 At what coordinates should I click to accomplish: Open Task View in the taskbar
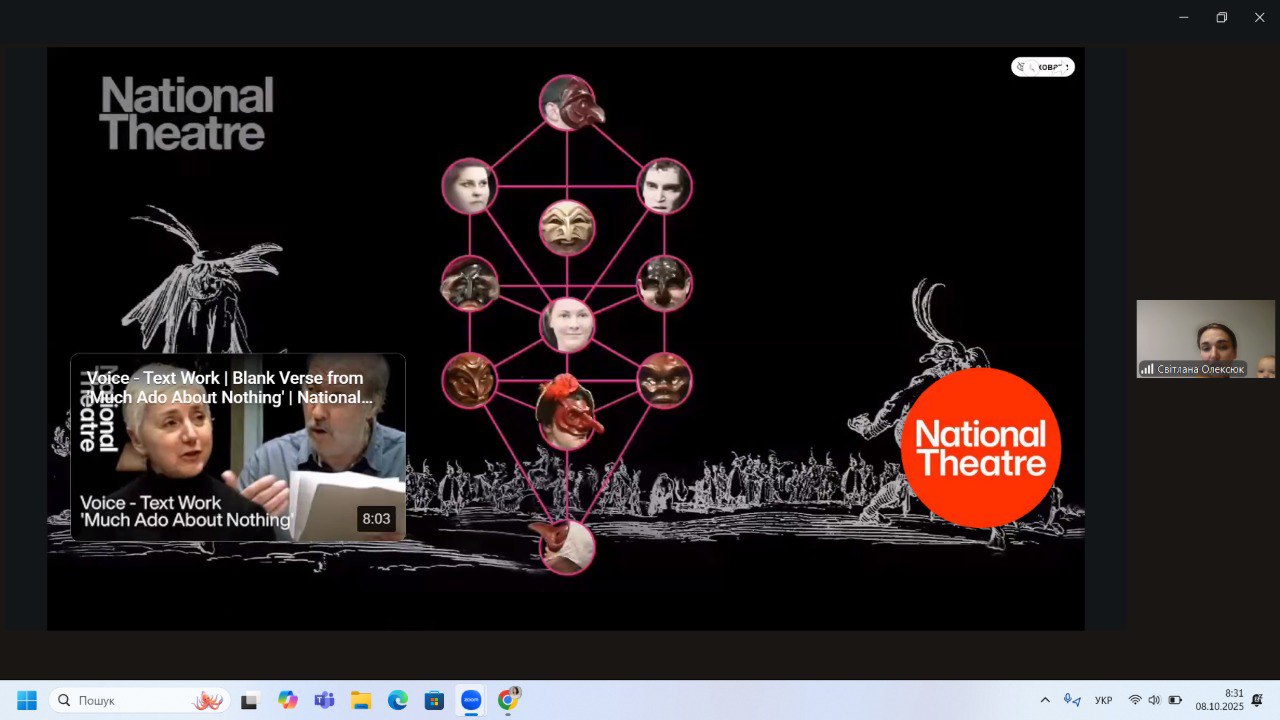[x=249, y=700]
